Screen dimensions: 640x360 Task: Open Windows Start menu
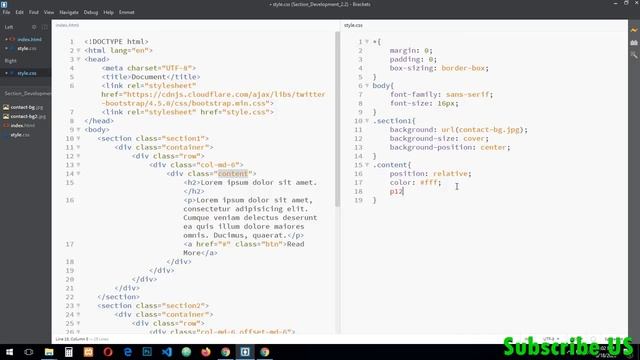[9, 352]
